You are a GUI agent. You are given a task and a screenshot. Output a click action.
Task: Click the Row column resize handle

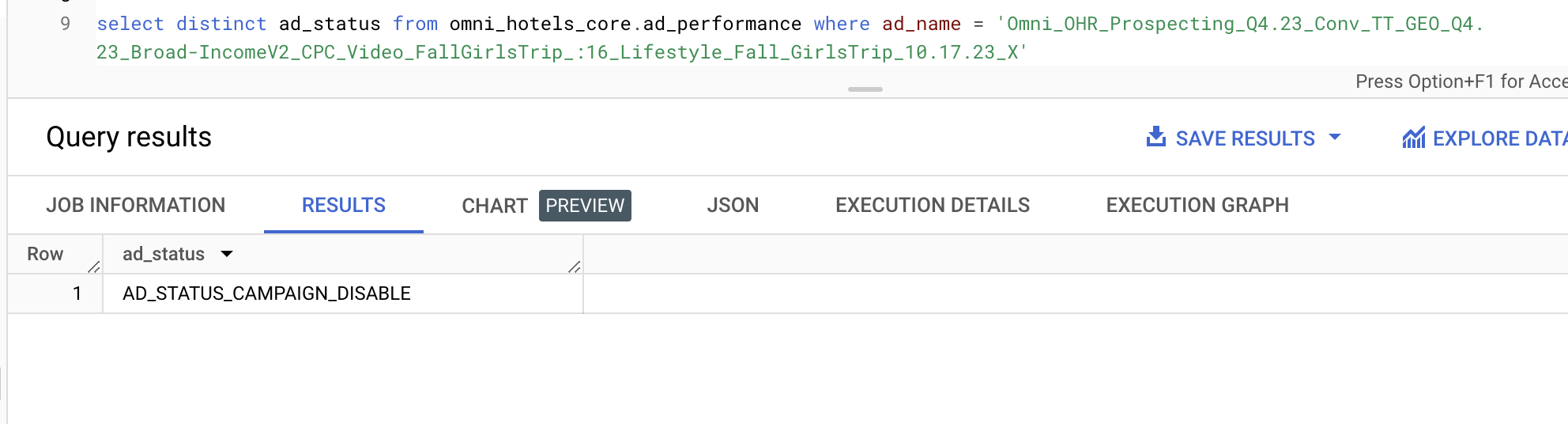coord(94,267)
